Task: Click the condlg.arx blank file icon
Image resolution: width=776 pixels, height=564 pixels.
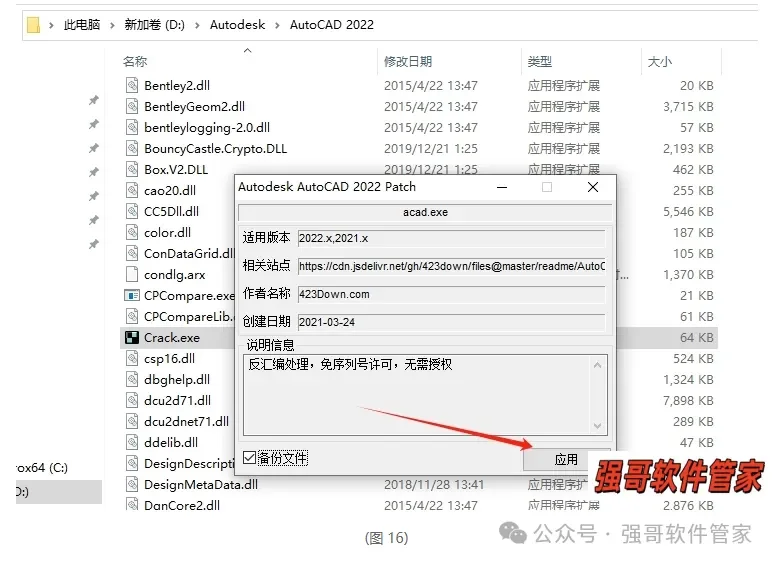Action: tap(132, 274)
